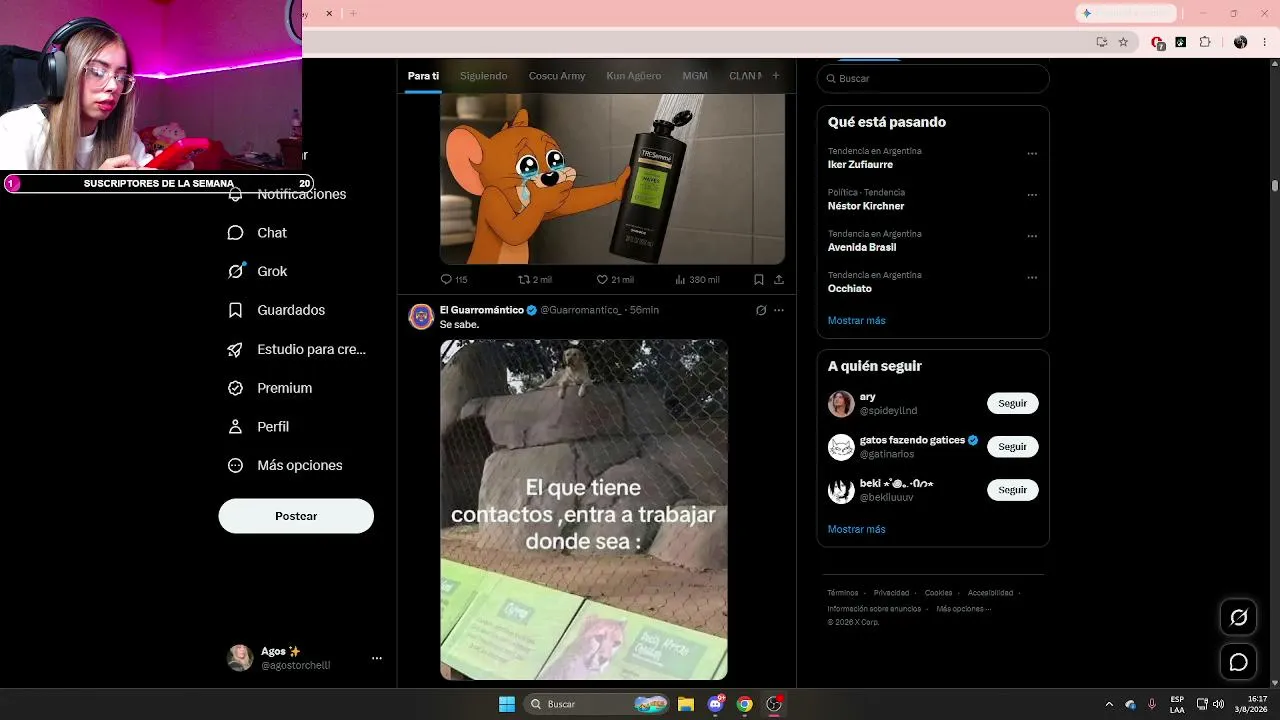Click the Google Chrome taskbar icon

[x=744, y=704]
